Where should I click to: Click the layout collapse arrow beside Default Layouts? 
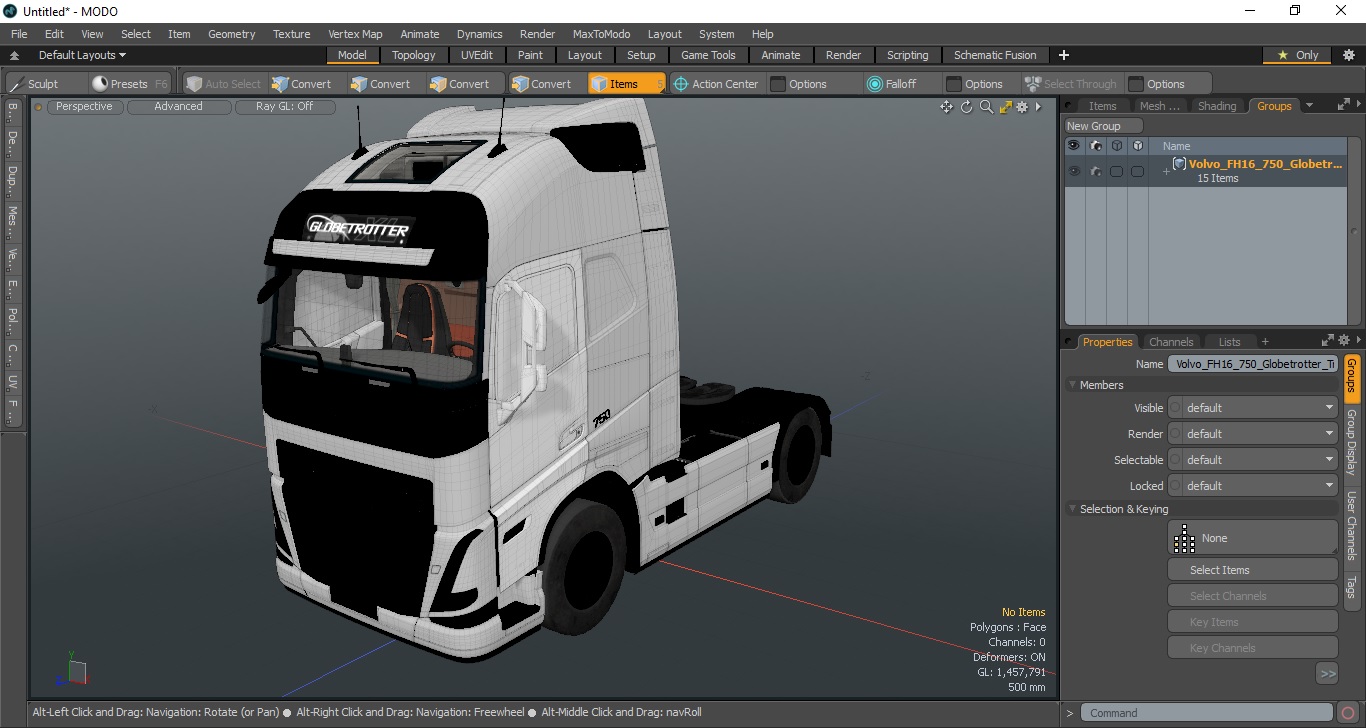[14, 56]
